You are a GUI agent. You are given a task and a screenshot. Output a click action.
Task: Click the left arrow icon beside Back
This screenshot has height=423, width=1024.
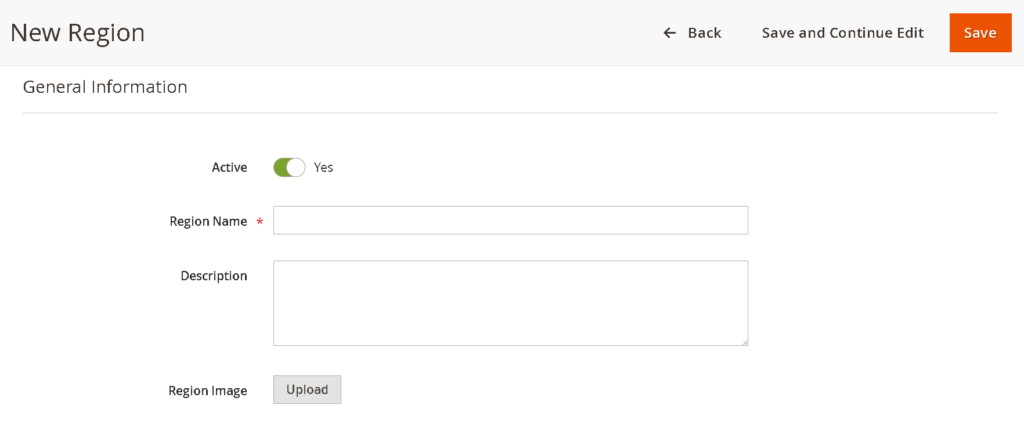click(x=670, y=33)
